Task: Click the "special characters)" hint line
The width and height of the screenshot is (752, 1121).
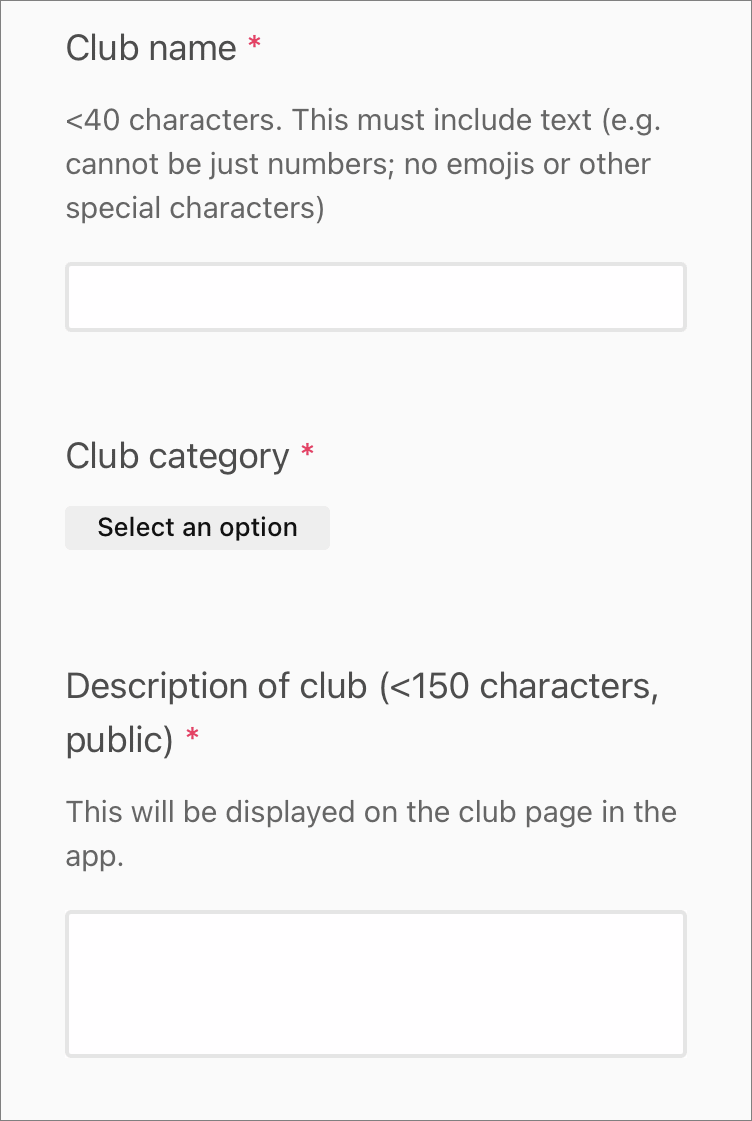Action: point(195,208)
